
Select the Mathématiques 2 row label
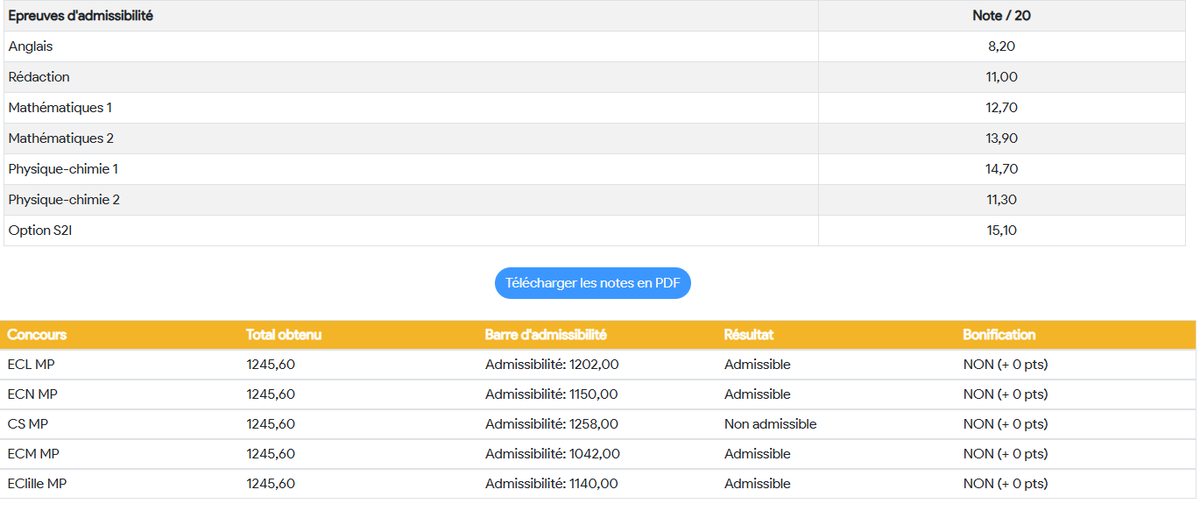[61, 138]
